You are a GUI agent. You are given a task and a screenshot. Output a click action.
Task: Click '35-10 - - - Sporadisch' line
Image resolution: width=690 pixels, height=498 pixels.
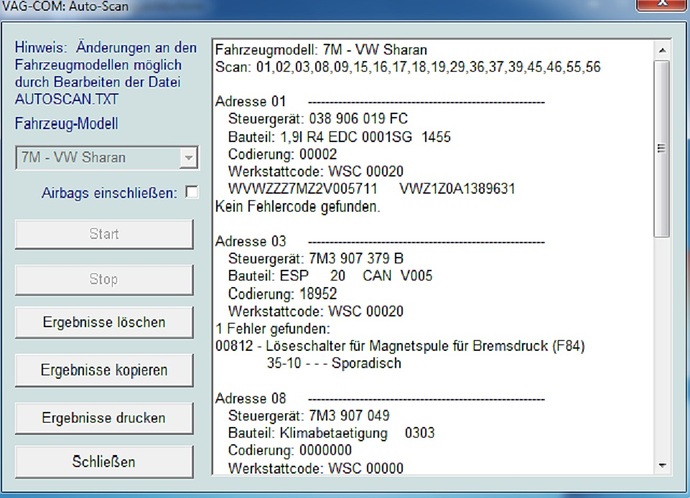point(334,363)
